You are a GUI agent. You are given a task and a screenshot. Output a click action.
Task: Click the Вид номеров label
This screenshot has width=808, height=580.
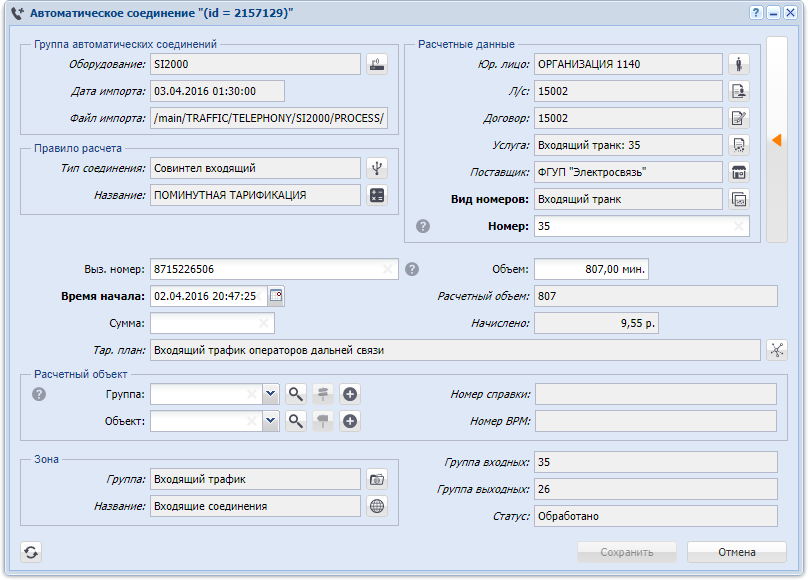[490, 199]
